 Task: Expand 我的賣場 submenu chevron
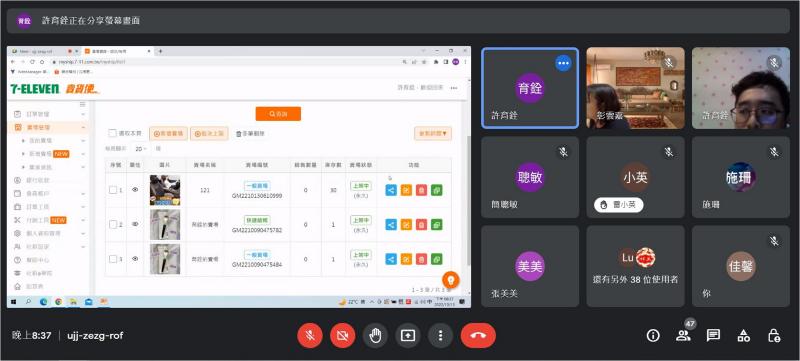click(x=83, y=141)
